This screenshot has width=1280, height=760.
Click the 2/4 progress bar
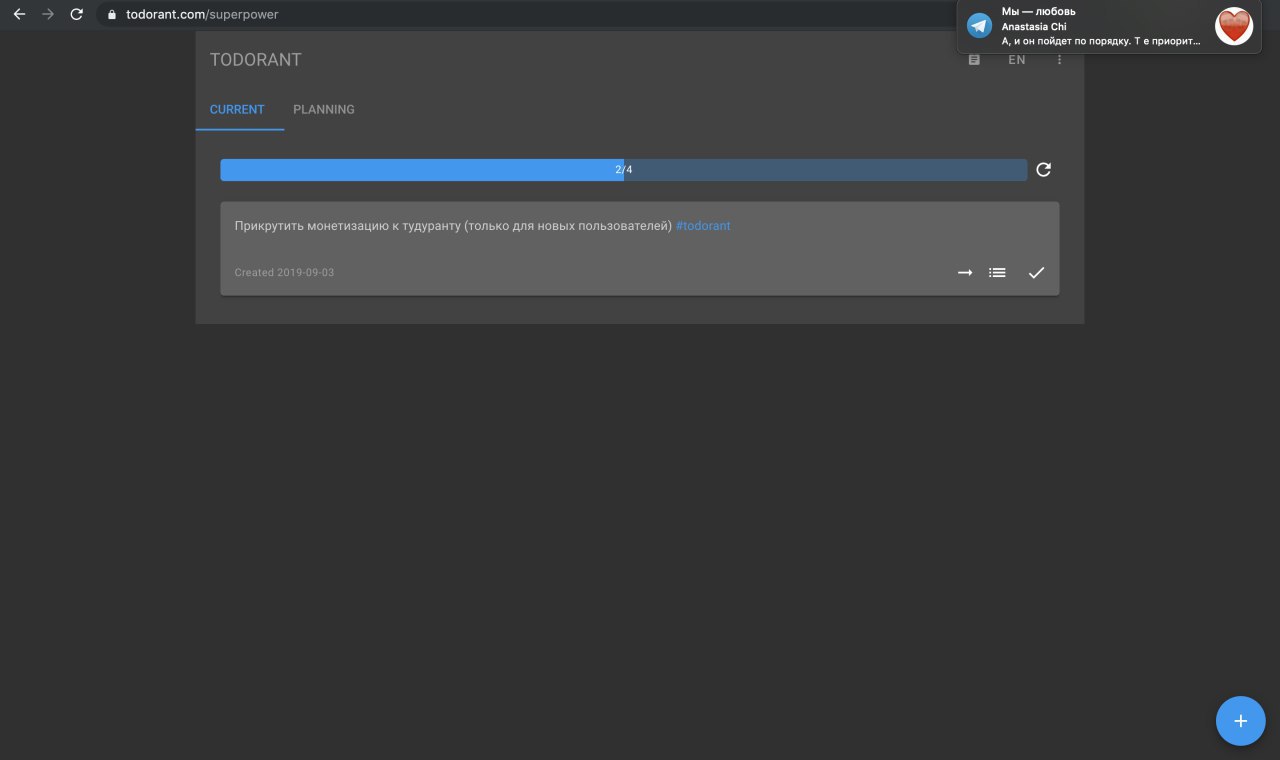[x=623, y=170]
